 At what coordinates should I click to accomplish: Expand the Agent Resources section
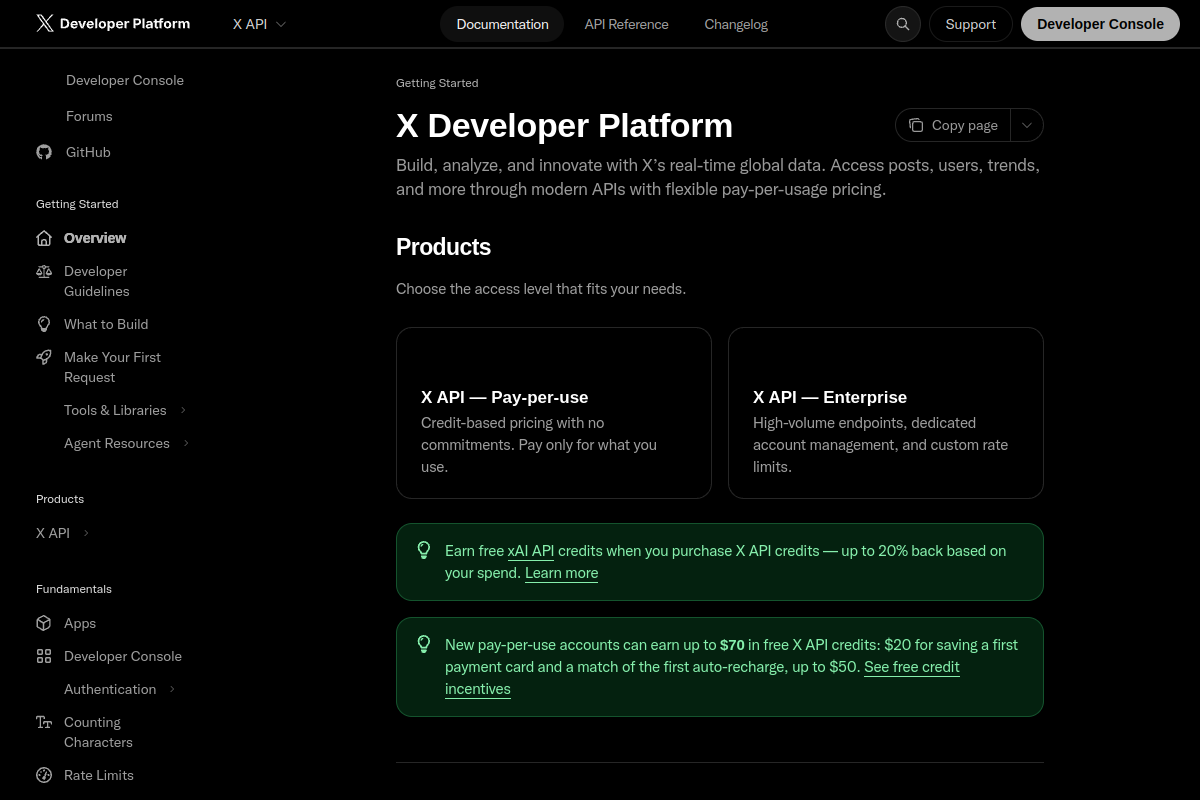click(x=186, y=443)
